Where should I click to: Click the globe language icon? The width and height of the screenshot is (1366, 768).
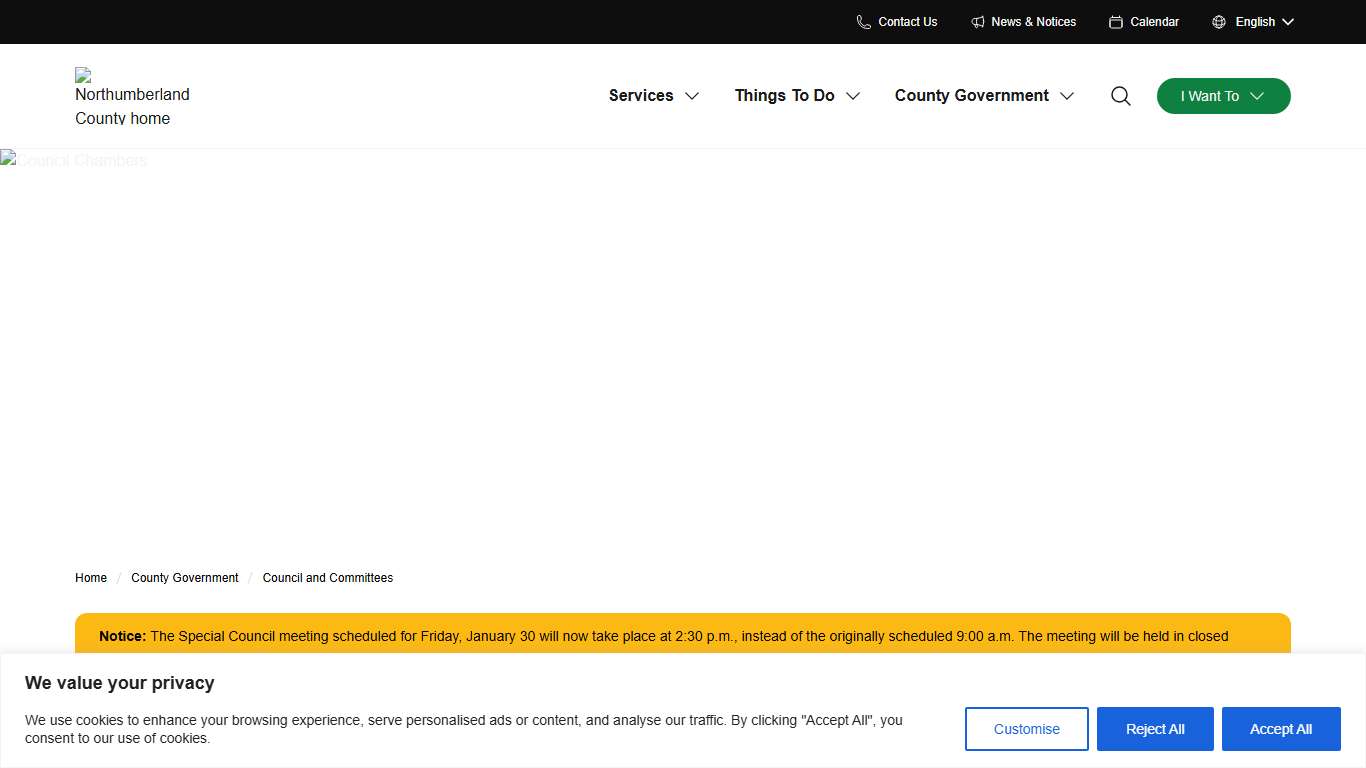pyautogui.click(x=1219, y=22)
